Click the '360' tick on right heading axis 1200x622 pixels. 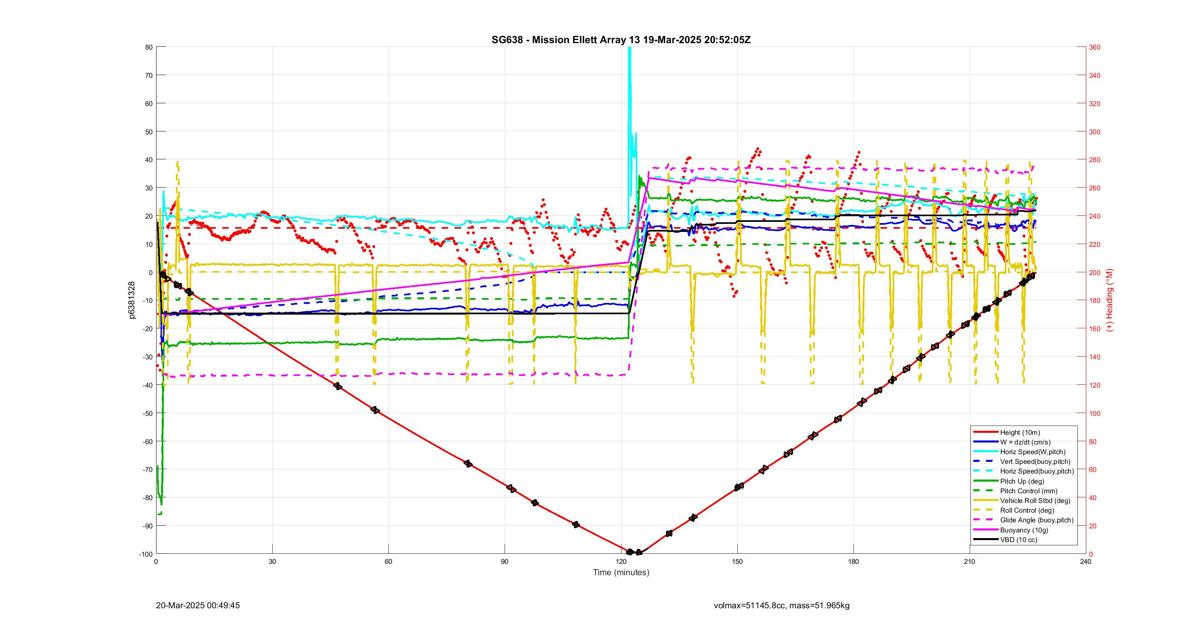(1095, 47)
